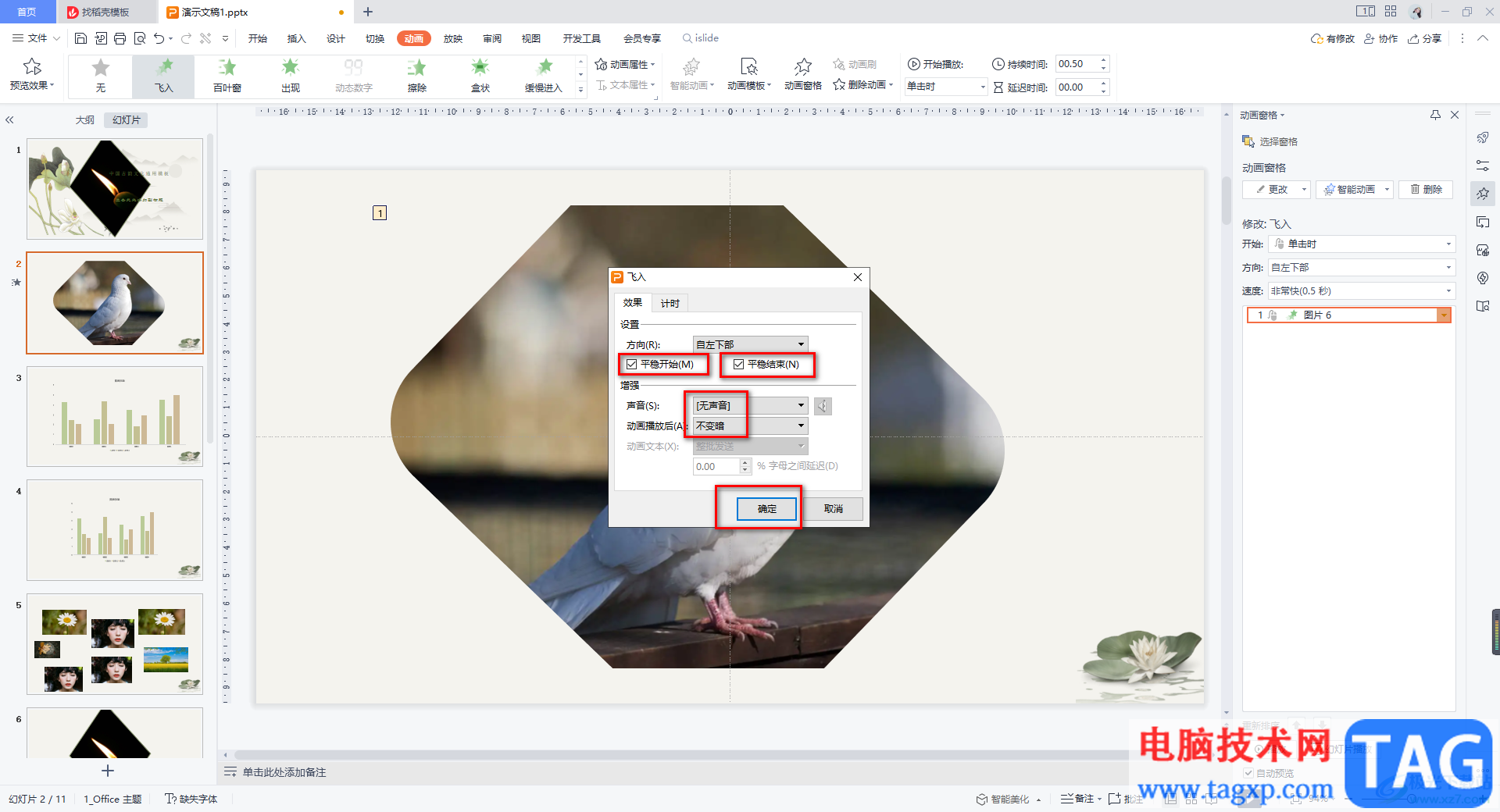Select slide 3 chart thumbnail
The width and height of the screenshot is (1500, 812).
(x=115, y=417)
